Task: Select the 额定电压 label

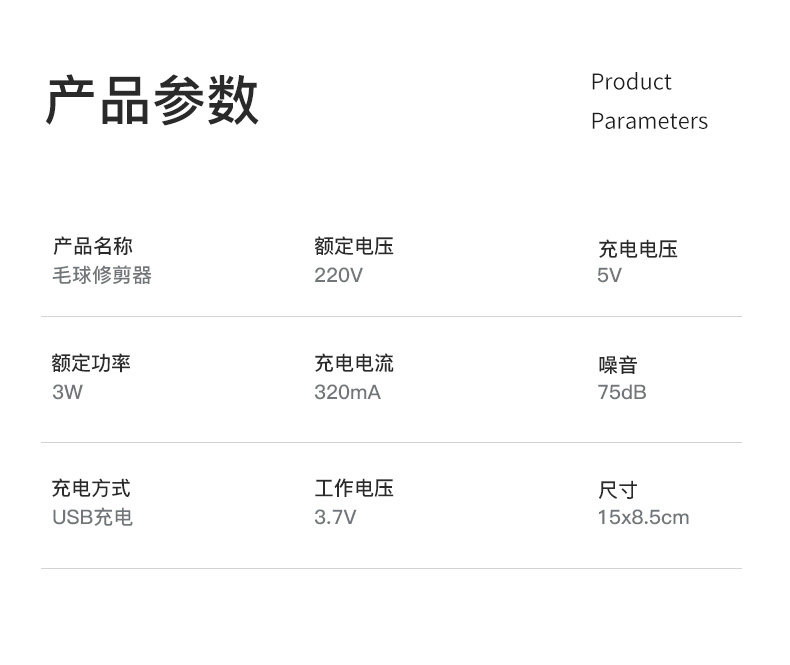Action: tap(354, 247)
